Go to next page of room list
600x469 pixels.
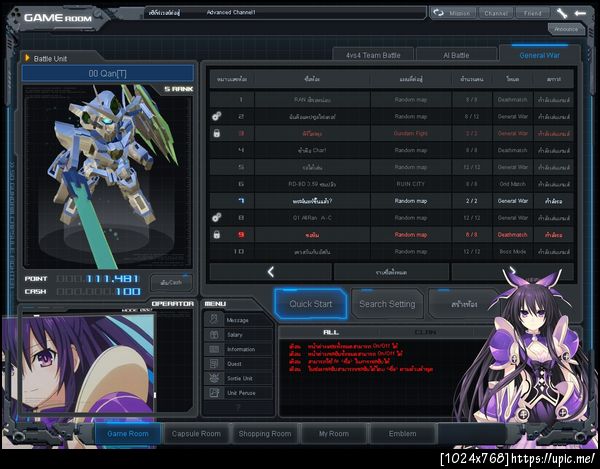tap(513, 272)
